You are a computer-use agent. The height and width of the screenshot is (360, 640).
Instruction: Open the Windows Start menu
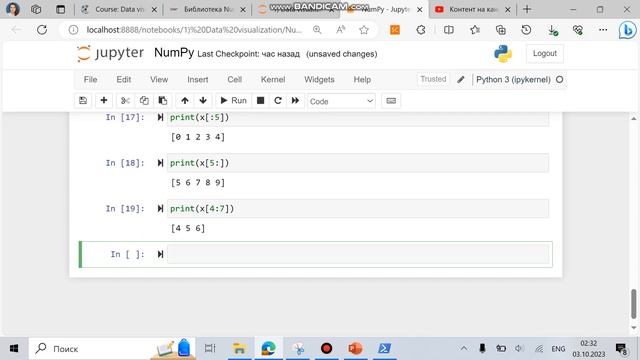click(14, 349)
